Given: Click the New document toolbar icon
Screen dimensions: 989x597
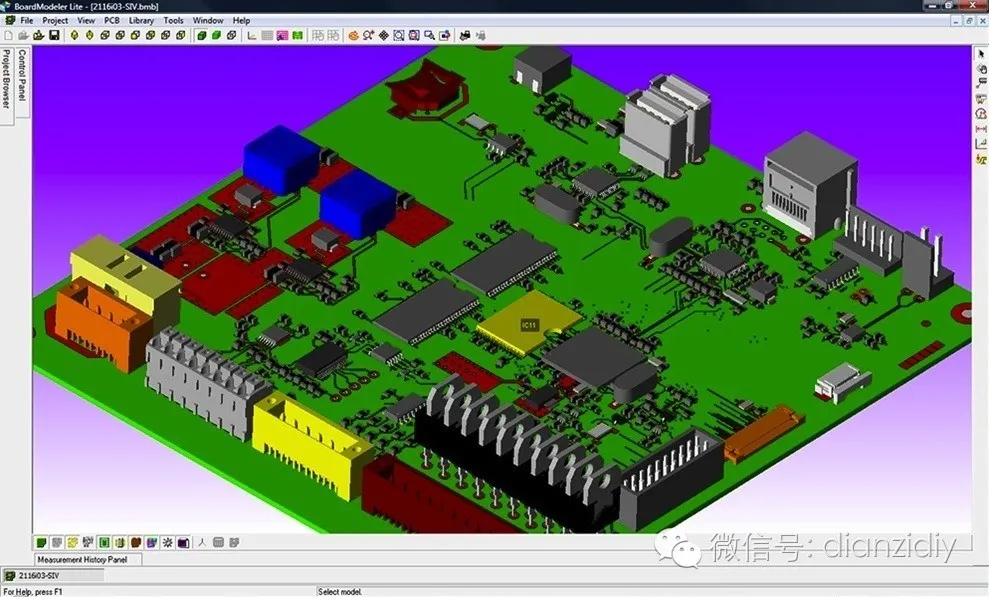Looking at the screenshot, I should (x=8, y=35).
